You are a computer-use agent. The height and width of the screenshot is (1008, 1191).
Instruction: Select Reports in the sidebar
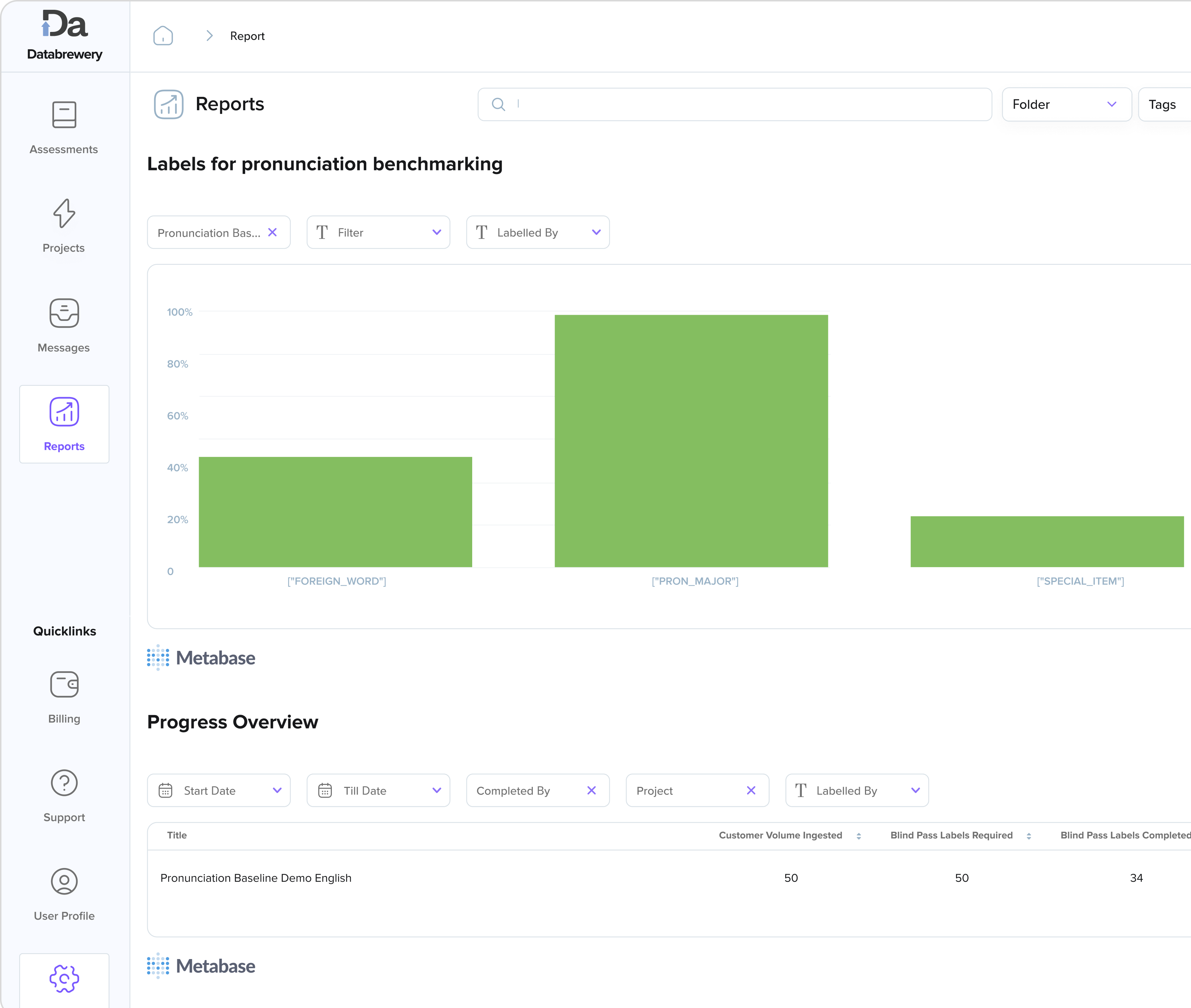tap(64, 424)
